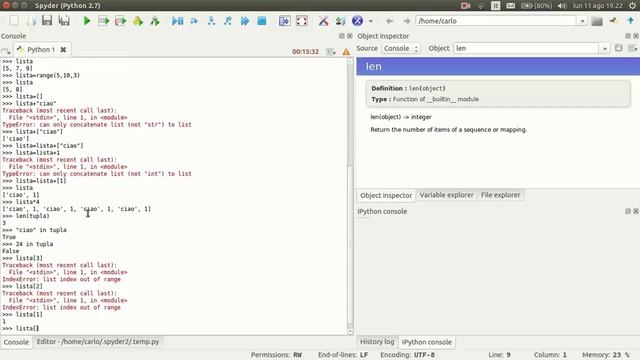Open the console options menu icon
The height and width of the screenshot is (360, 640).
coord(331,51)
